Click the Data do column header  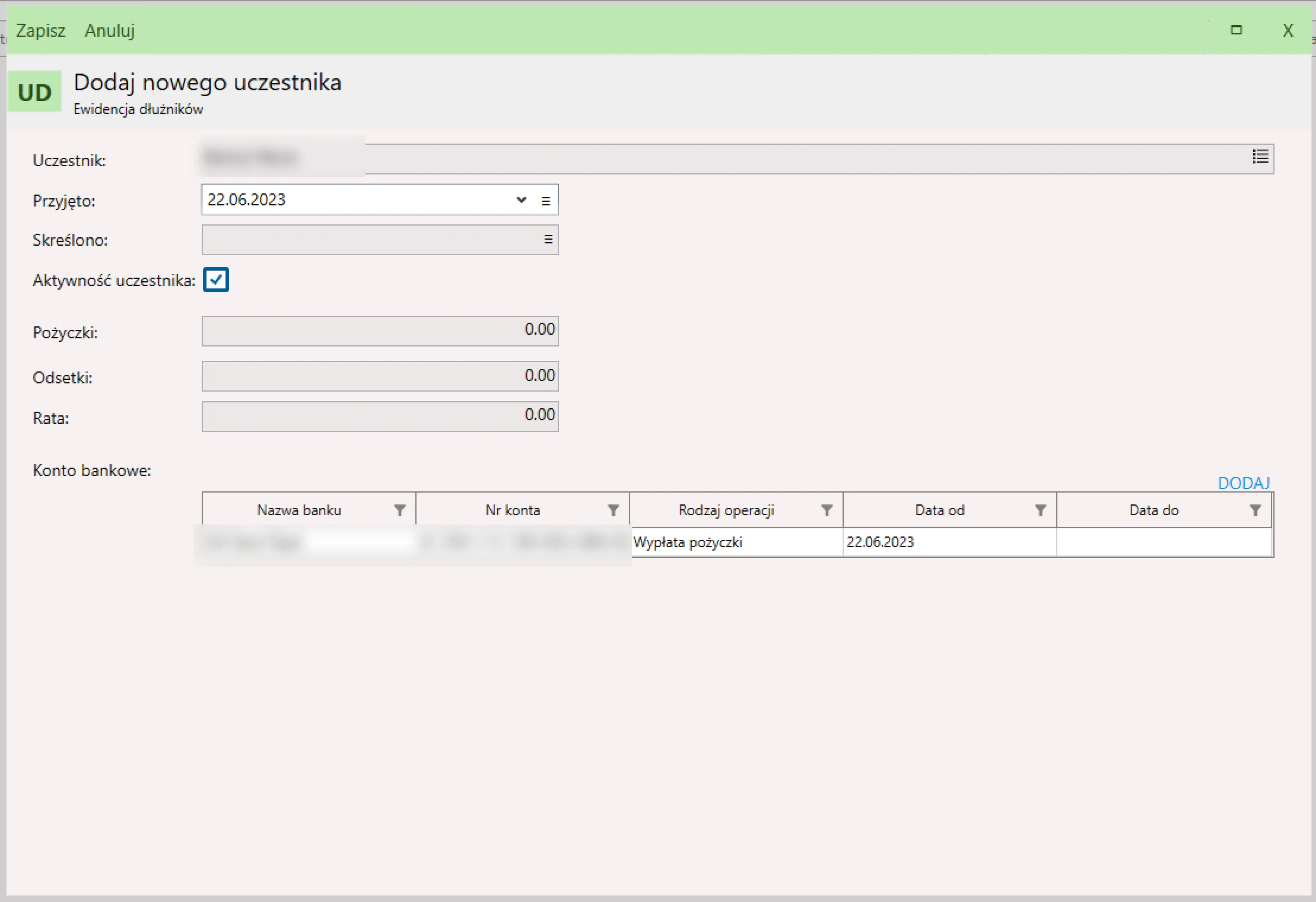point(1164,510)
